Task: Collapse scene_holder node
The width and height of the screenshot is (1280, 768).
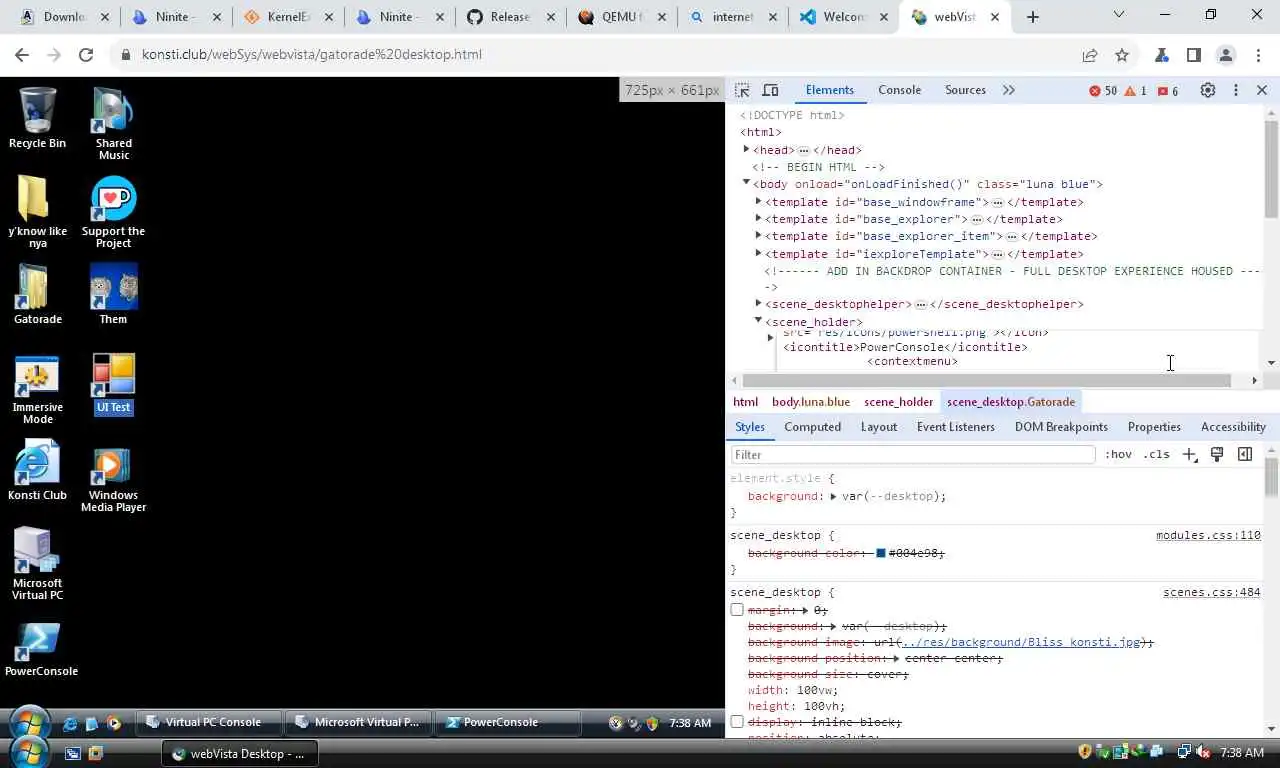Action: 758,320
